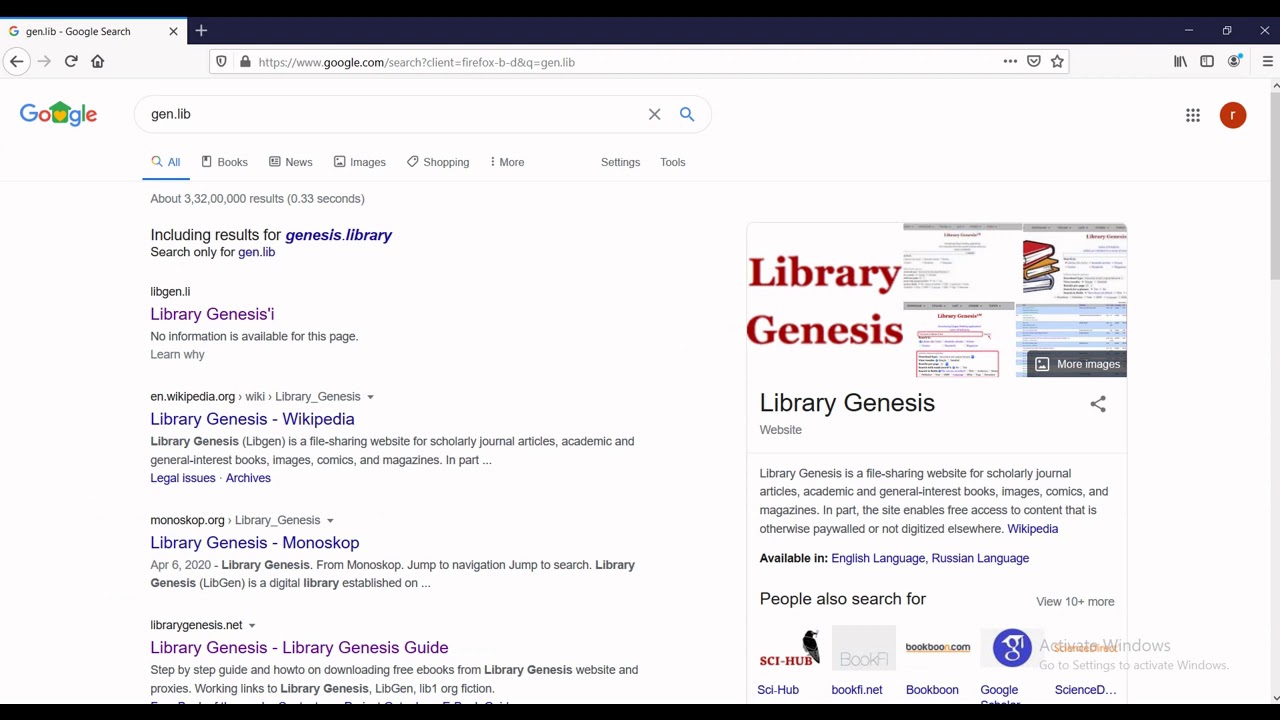Open the Google apps grid
Image resolution: width=1280 pixels, height=720 pixels.
click(1193, 115)
